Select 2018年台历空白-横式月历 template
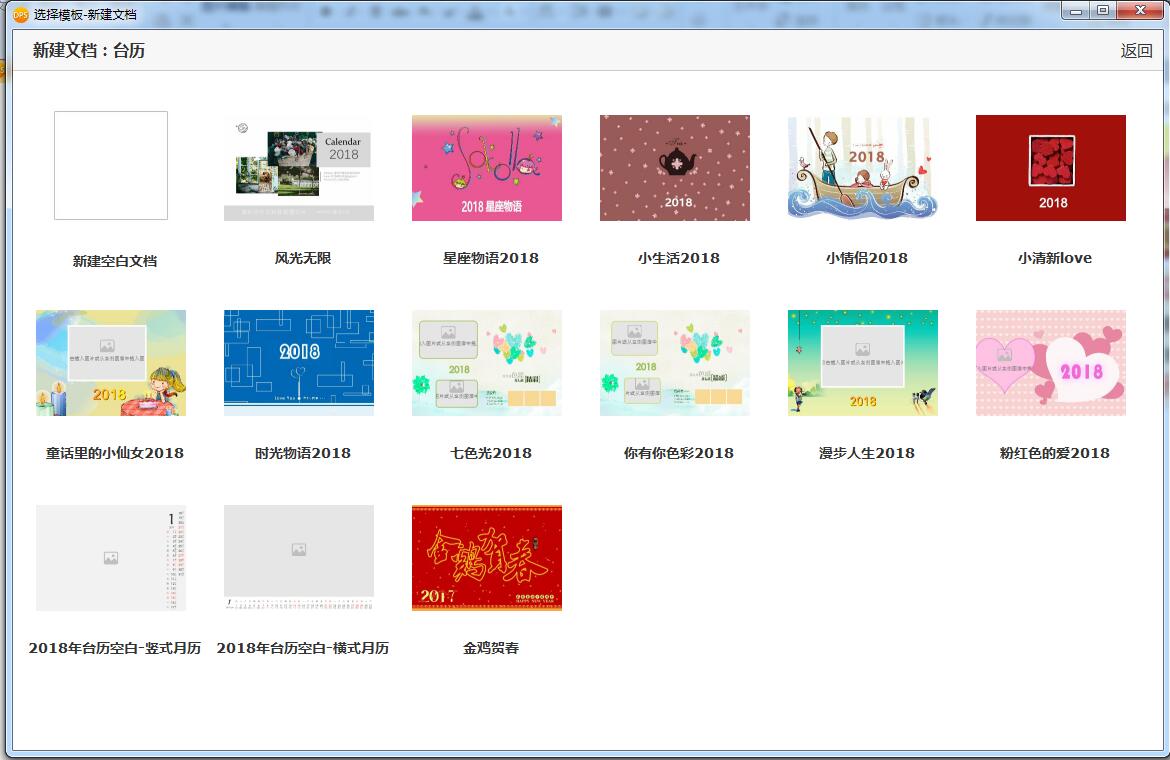 click(298, 558)
